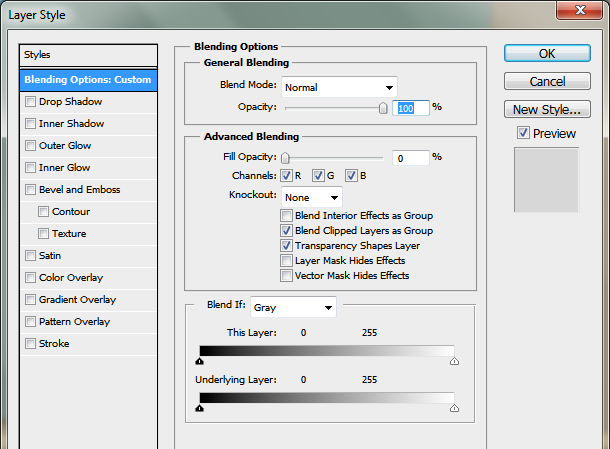
Task: Close the Layer Style dialog
Action: (580, 10)
